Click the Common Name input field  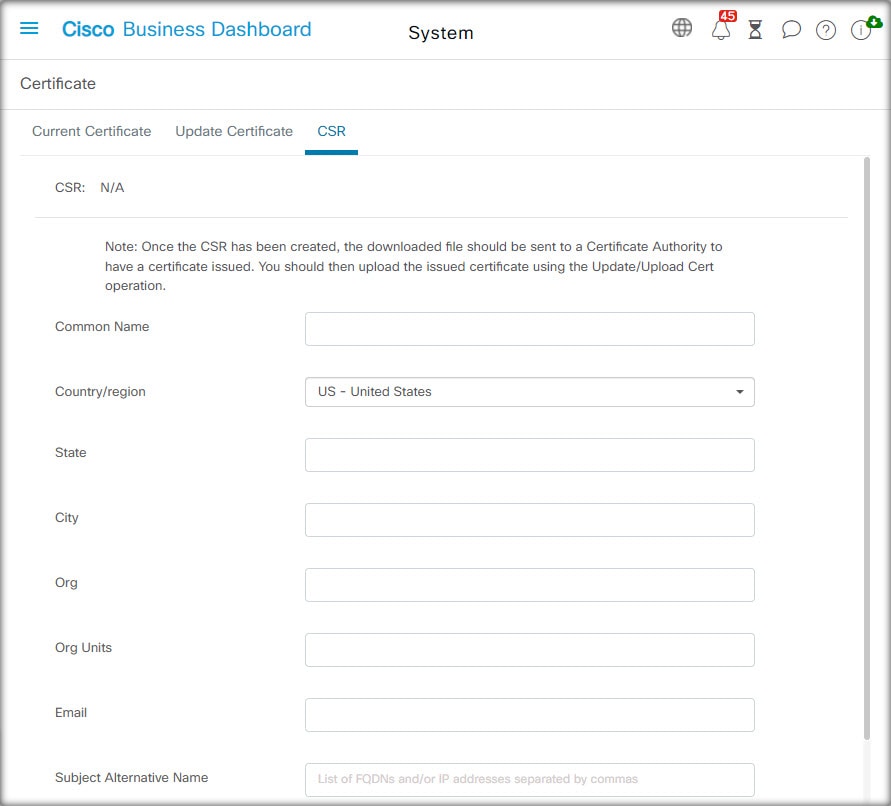(x=529, y=329)
